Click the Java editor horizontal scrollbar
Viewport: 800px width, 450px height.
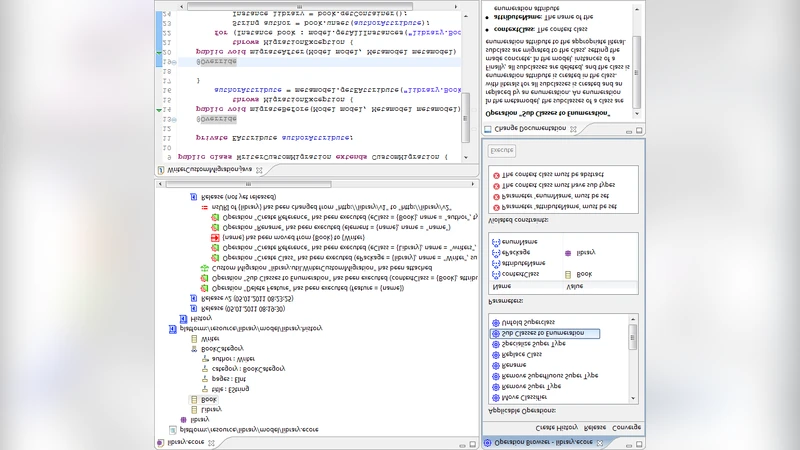point(318,7)
